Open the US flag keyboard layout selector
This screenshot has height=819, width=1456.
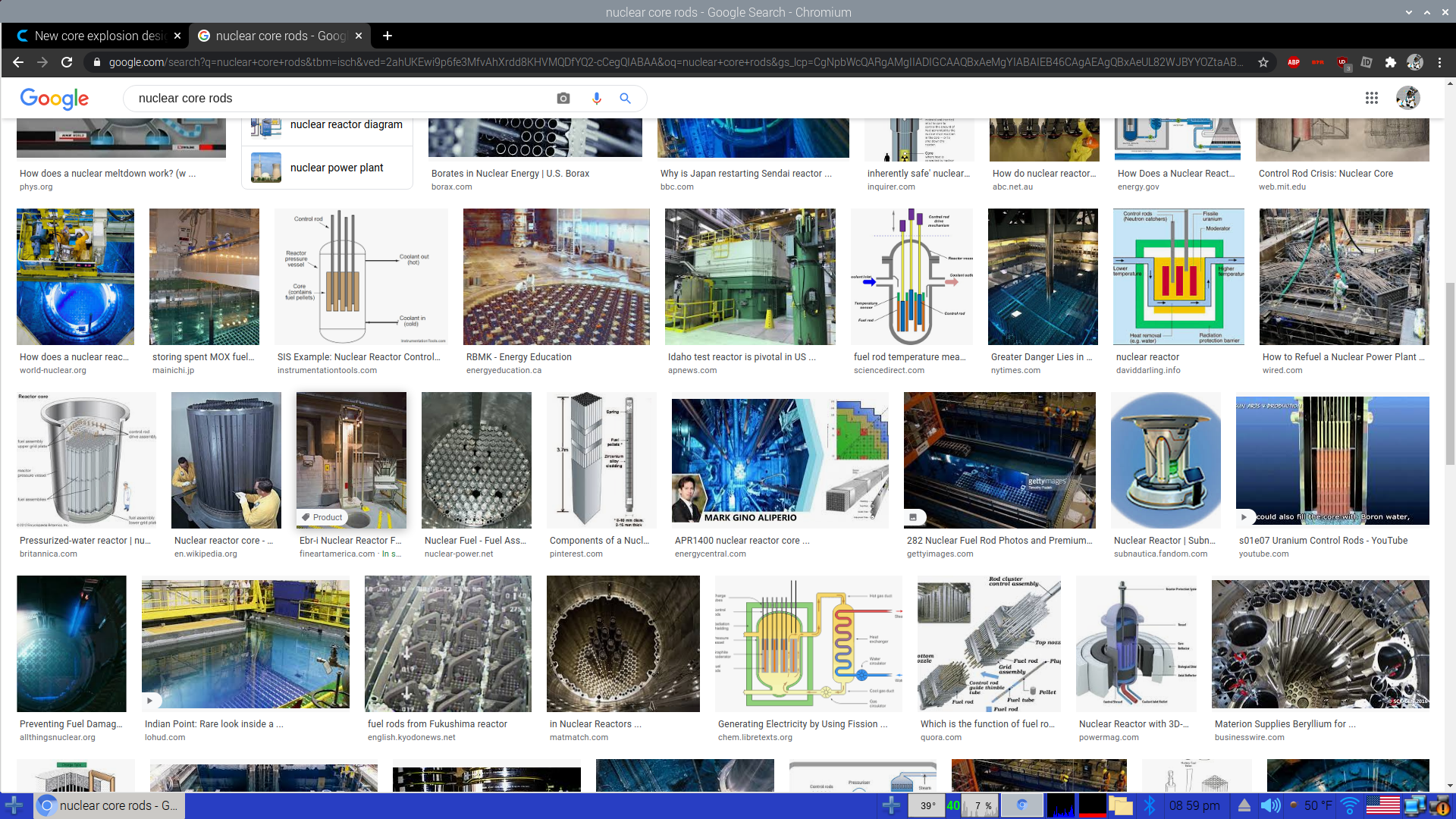[1382, 805]
